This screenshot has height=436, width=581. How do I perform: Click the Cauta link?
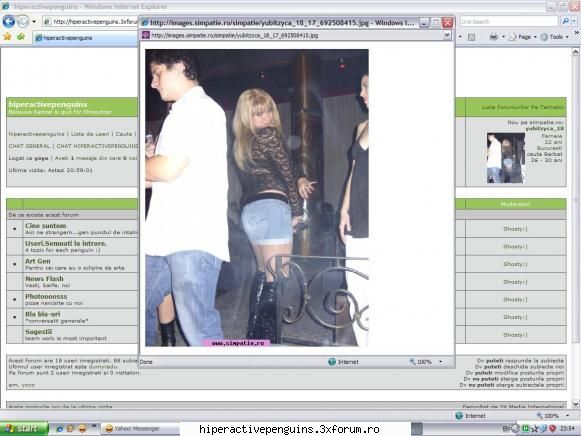tap(123, 134)
